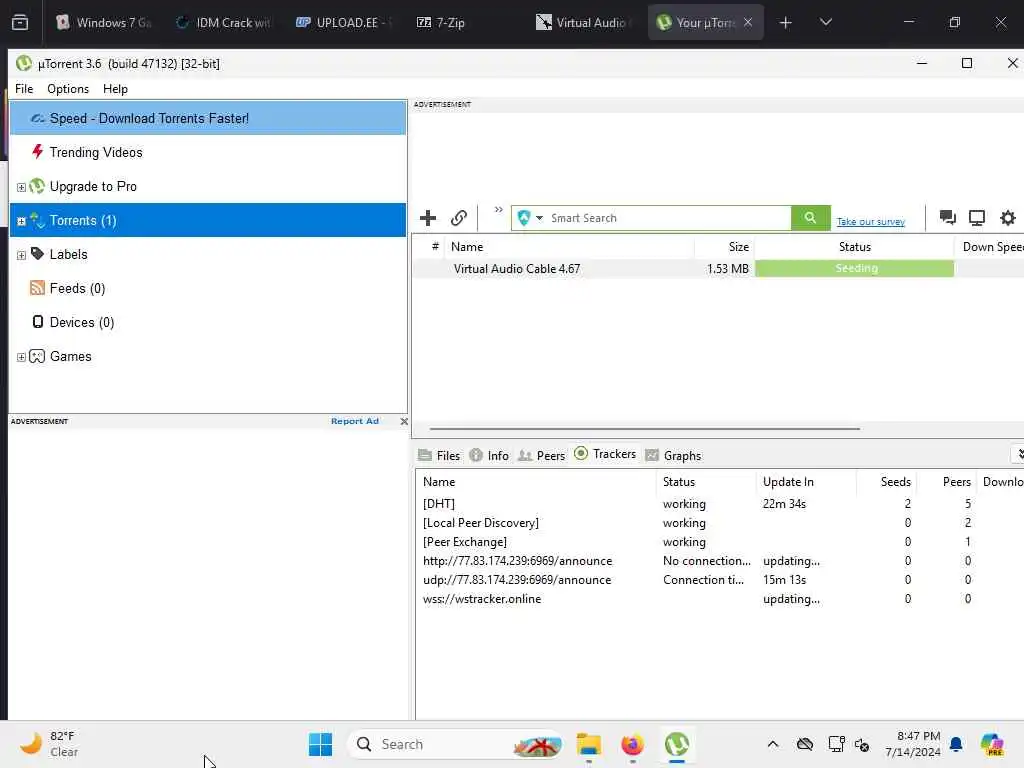Expand the Games tree node
The height and width of the screenshot is (768, 1024).
coord(21,357)
